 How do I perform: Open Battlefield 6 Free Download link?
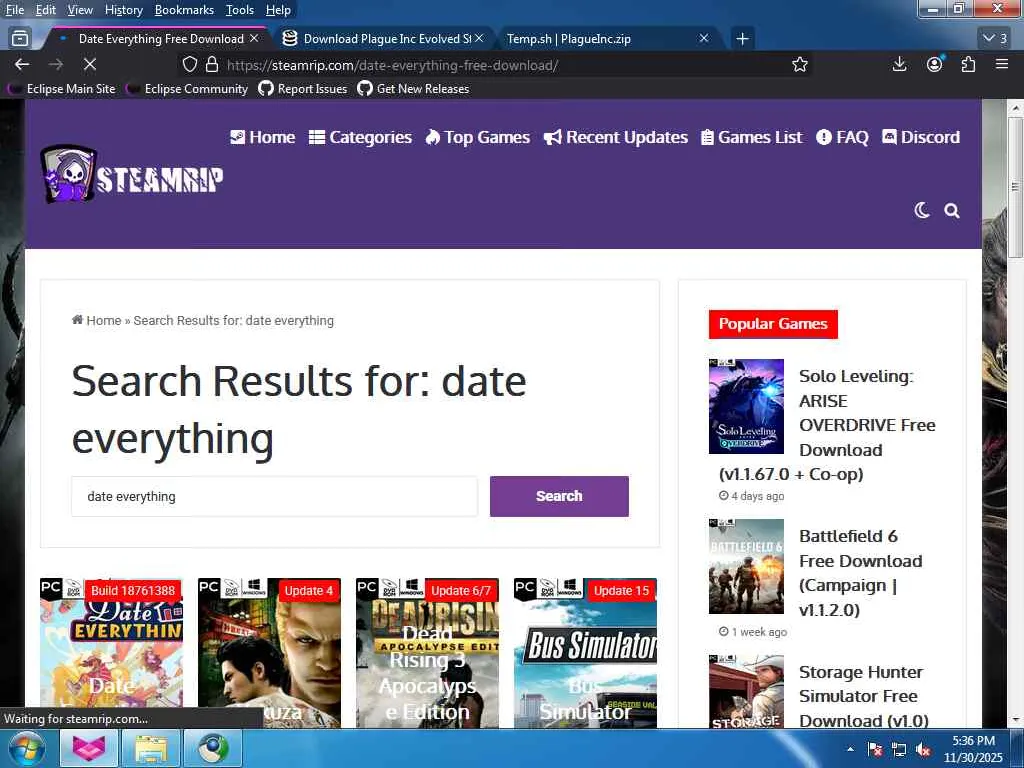tap(860, 573)
